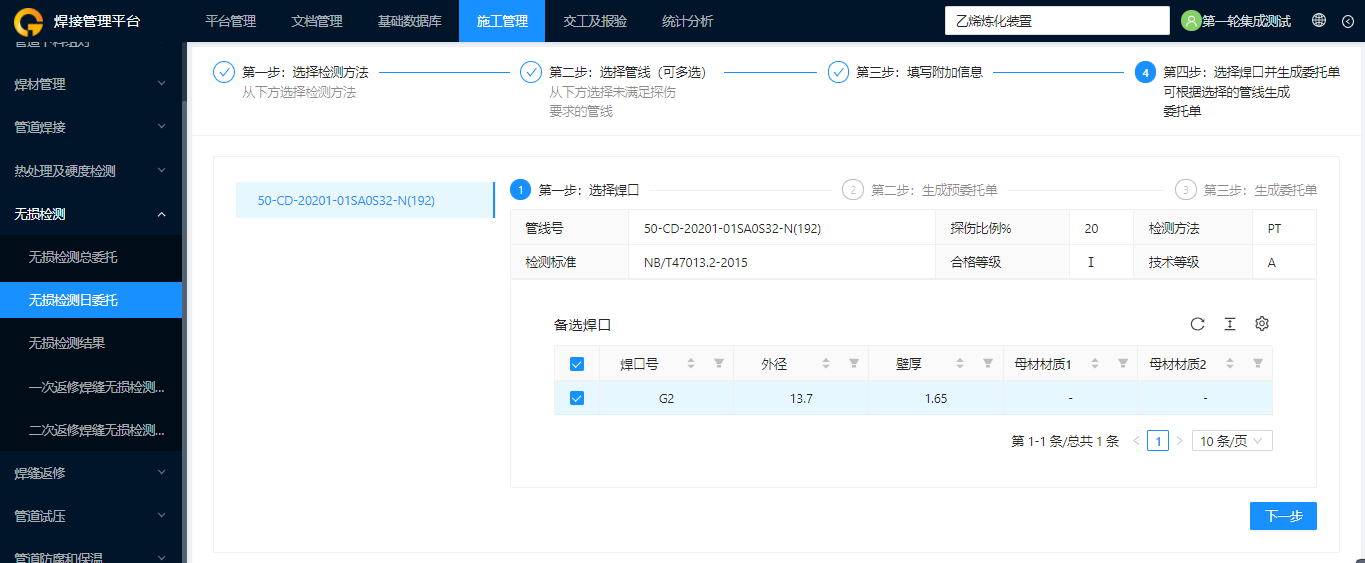This screenshot has width=1365, height=563.
Task: Filter the 壁厚 column
Action: (988, 364)
